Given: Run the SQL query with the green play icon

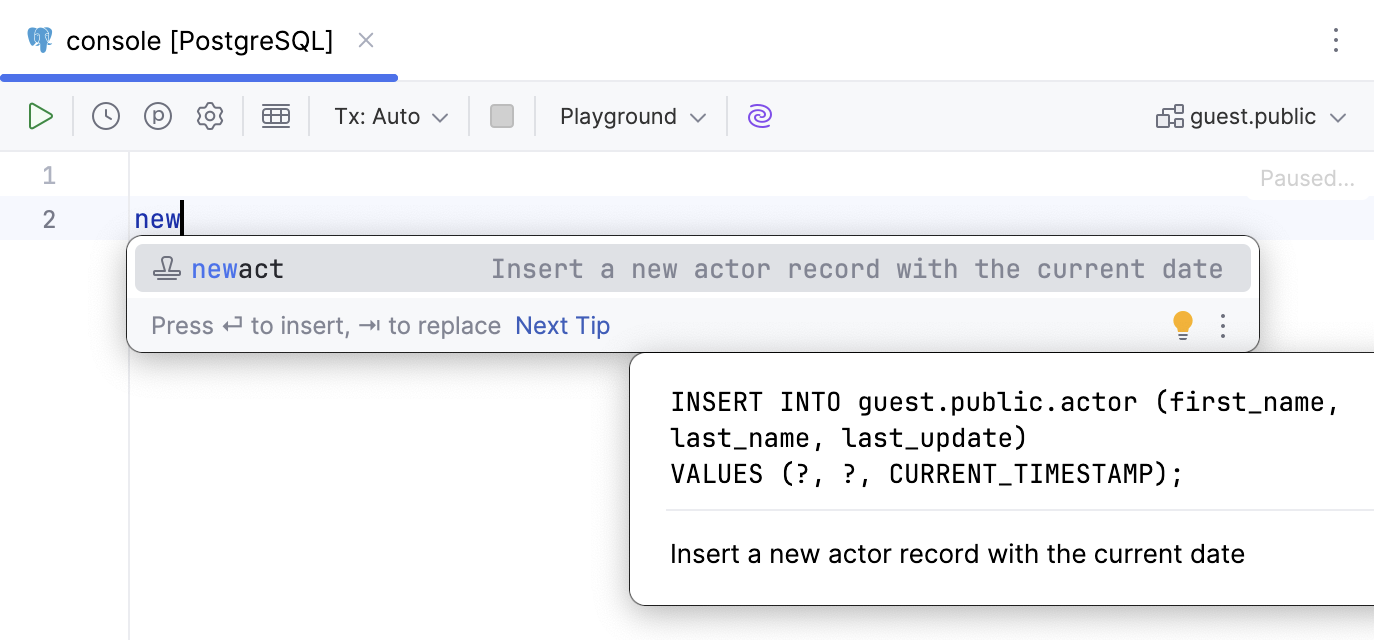Looking at the screenshot, I should pyautogui.click(x=41, y=116).
